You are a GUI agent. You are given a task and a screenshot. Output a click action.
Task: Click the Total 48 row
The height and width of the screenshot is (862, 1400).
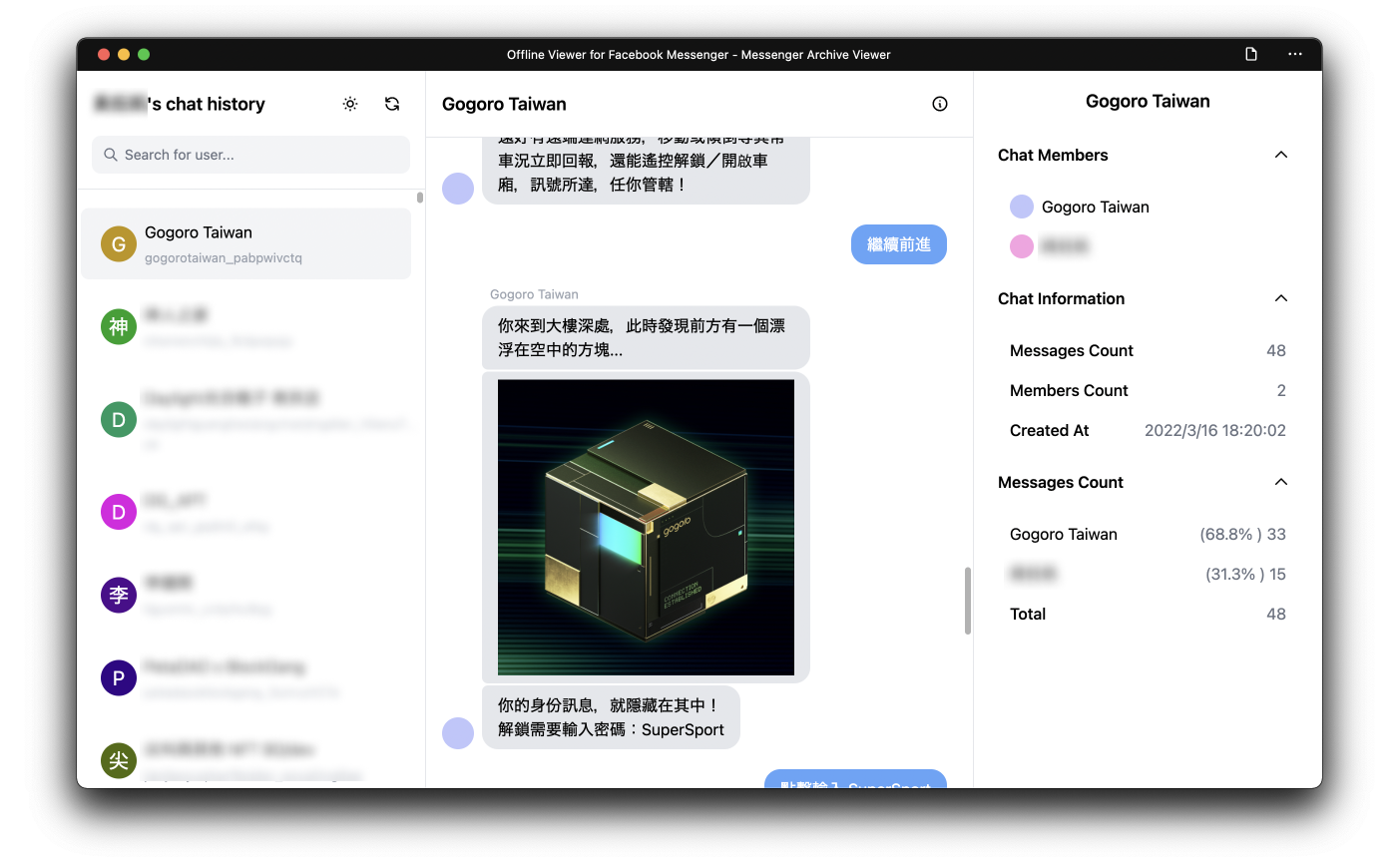(x=1148, y=614)
